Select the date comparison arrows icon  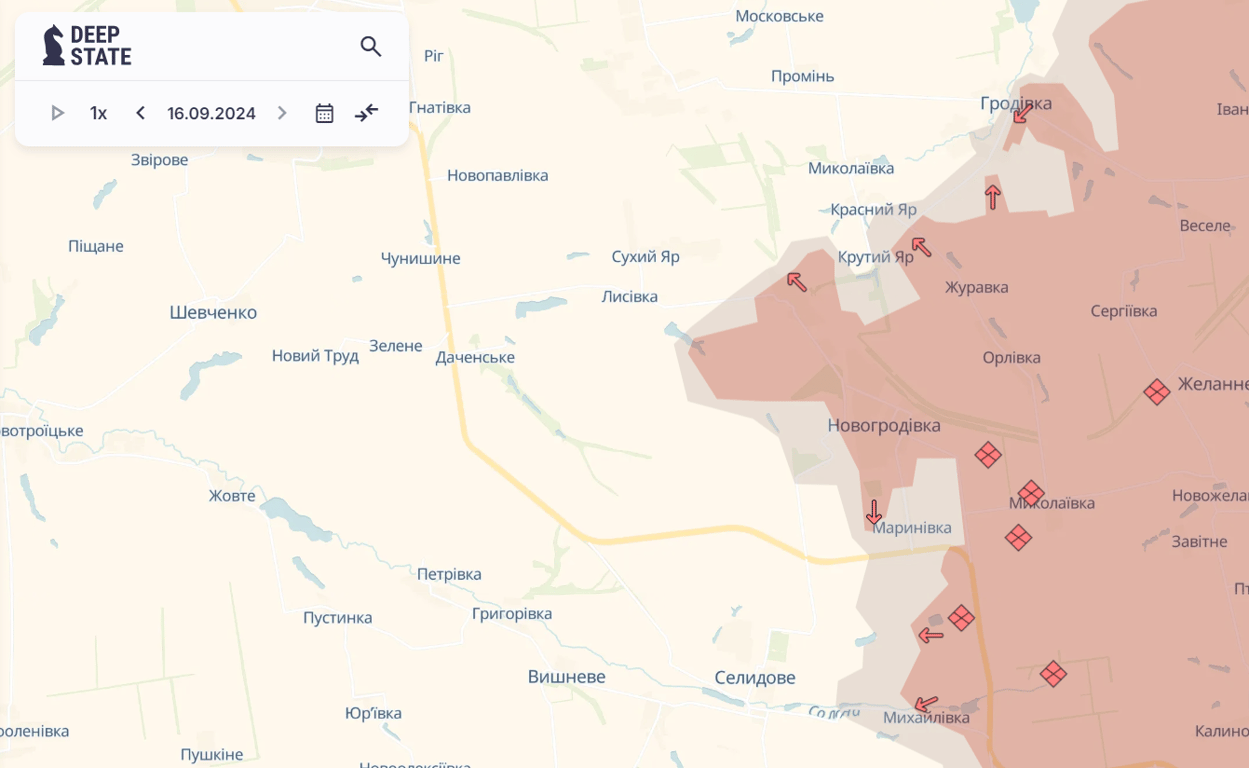(366, 113)
